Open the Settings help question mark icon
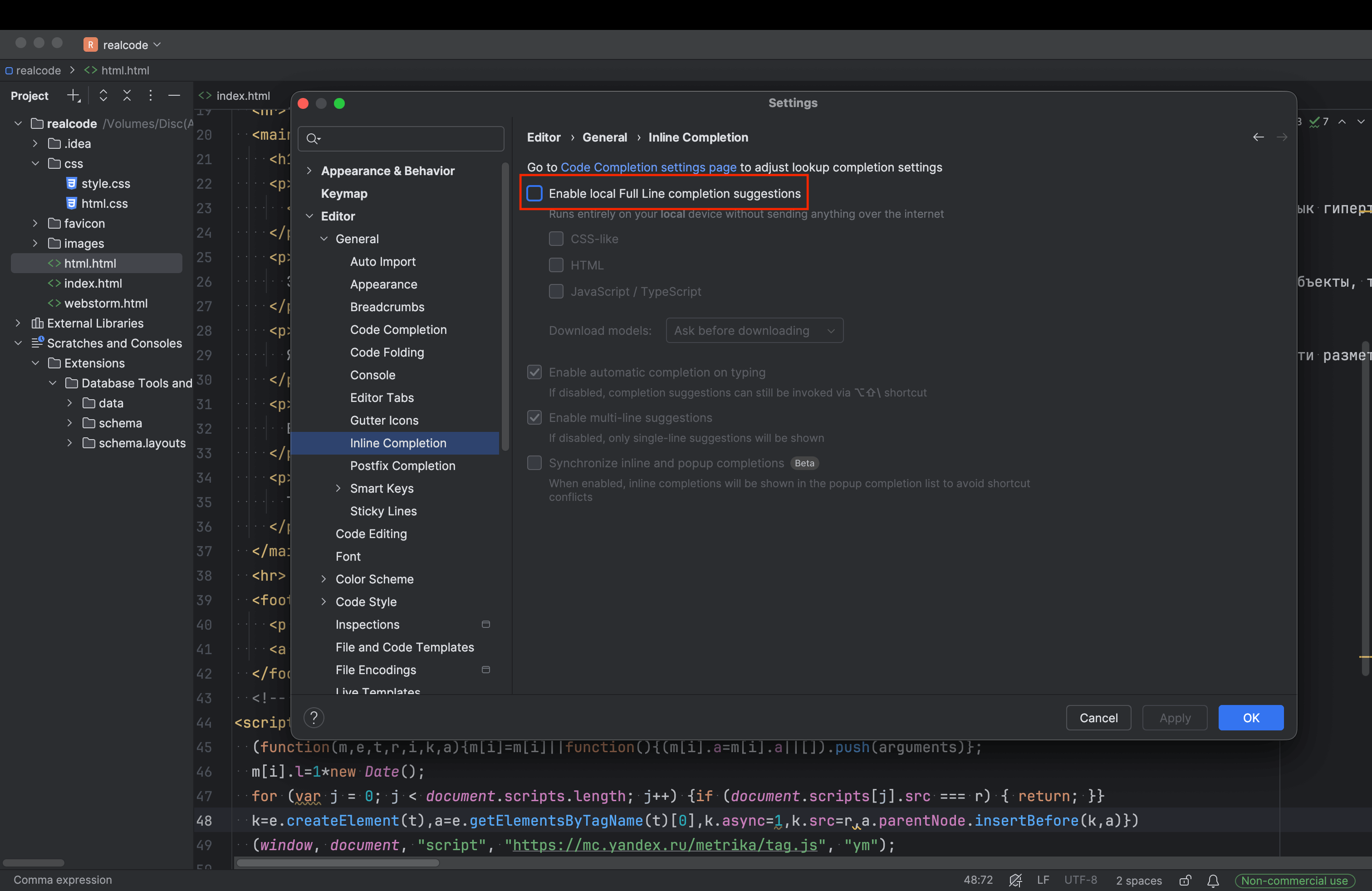Screen dimensions: 1372x891 click(x=314, y=718)
